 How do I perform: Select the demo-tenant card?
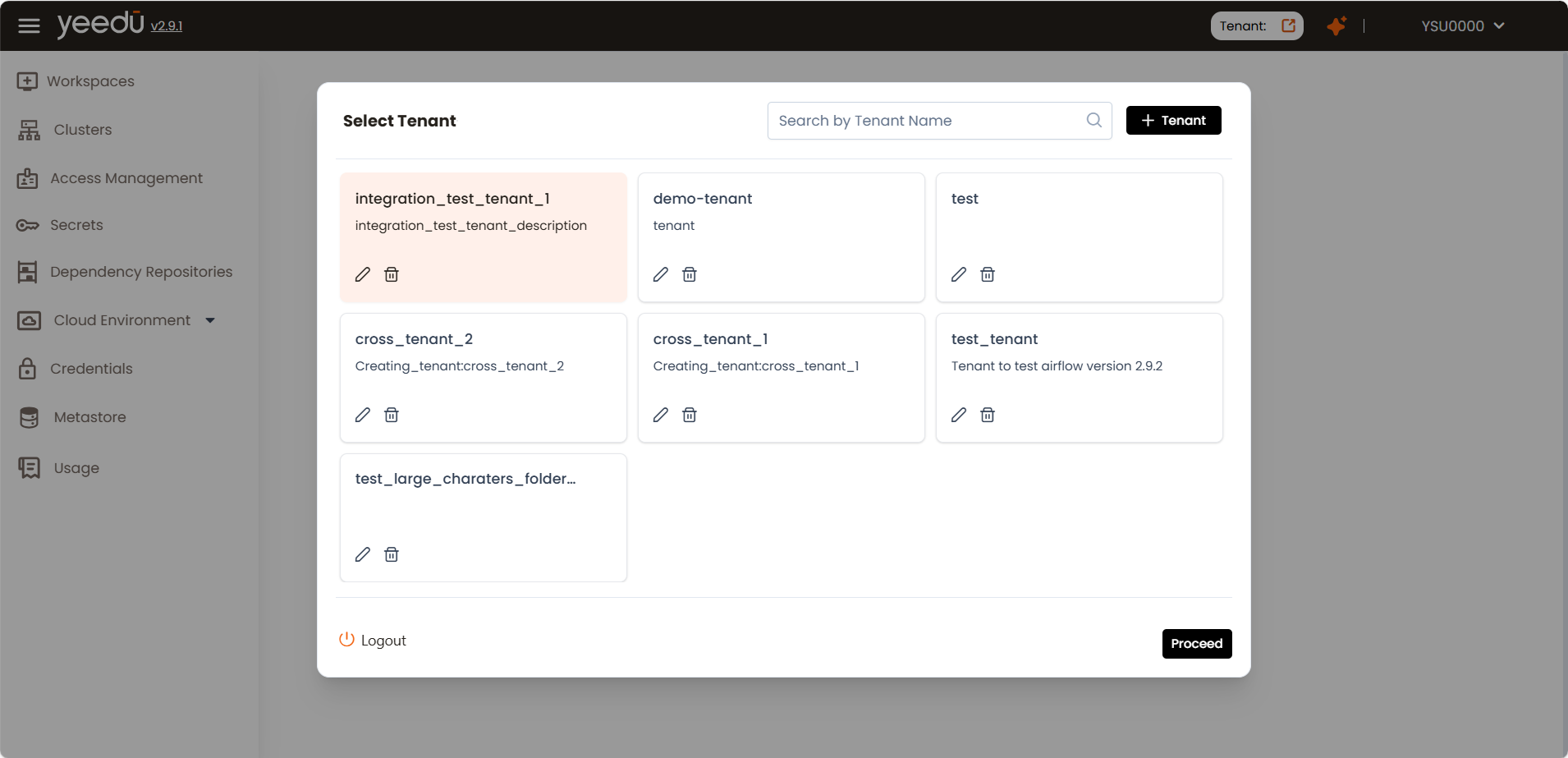click(x=781, y=222)
